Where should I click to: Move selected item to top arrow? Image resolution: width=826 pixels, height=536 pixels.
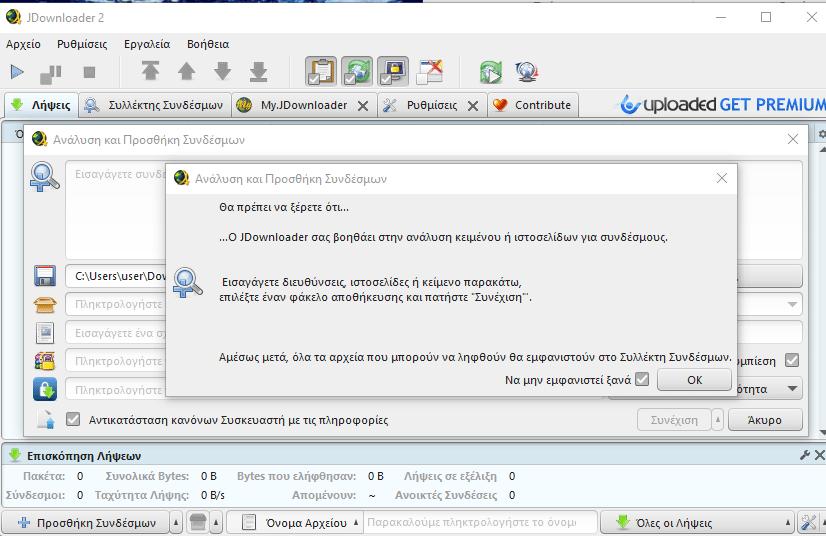tap(151, 71)
